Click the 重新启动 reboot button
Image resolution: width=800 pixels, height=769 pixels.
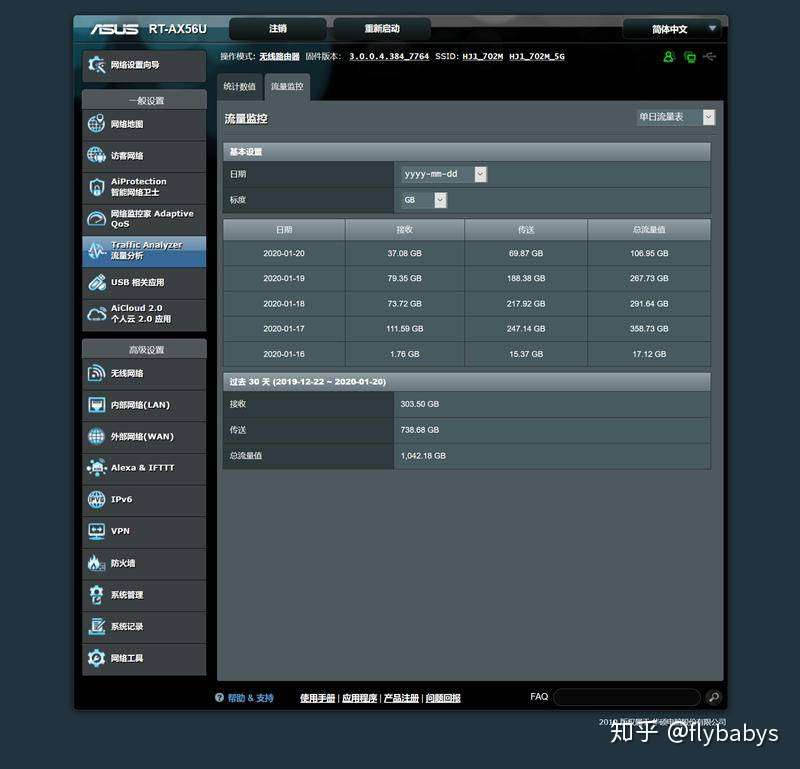pos(382,29)
